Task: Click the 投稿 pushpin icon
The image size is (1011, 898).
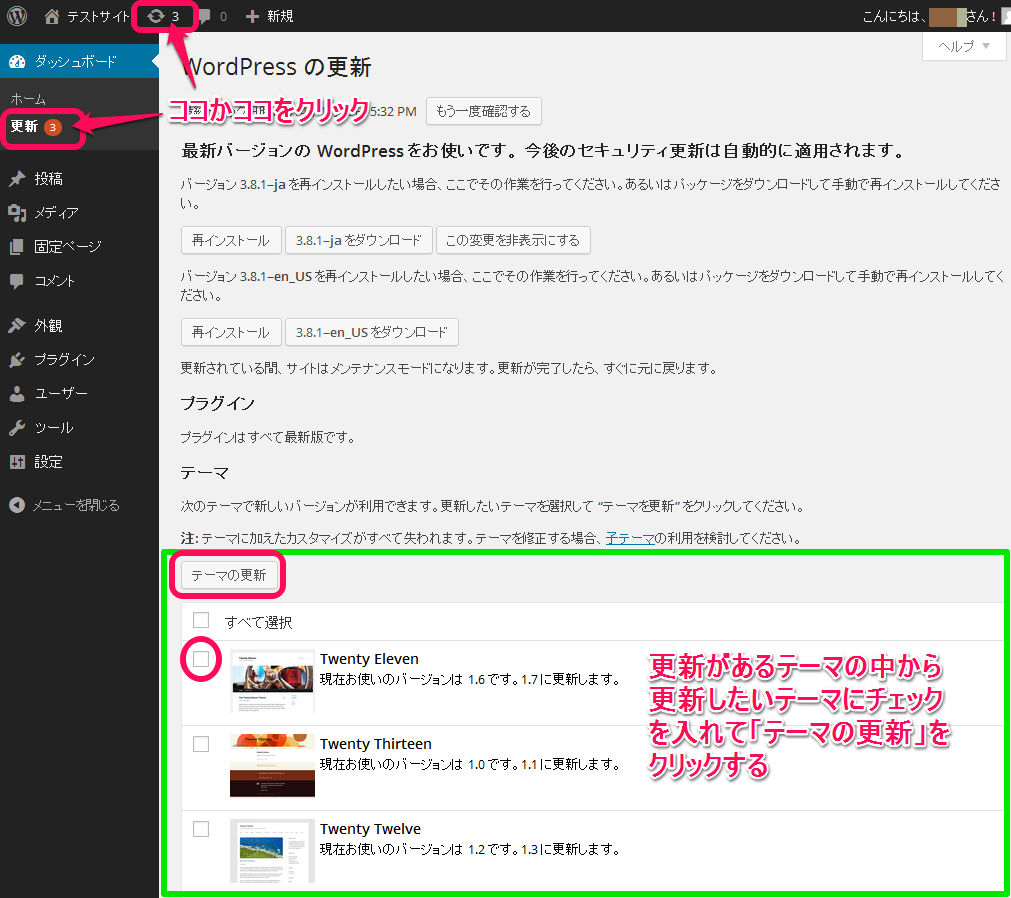Action: tap(17, 179)
